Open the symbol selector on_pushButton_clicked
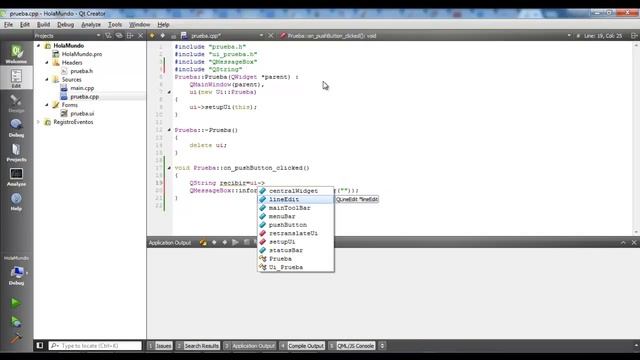Image resolution: width=640 pixels, height=360 pixels. point(424,36)
